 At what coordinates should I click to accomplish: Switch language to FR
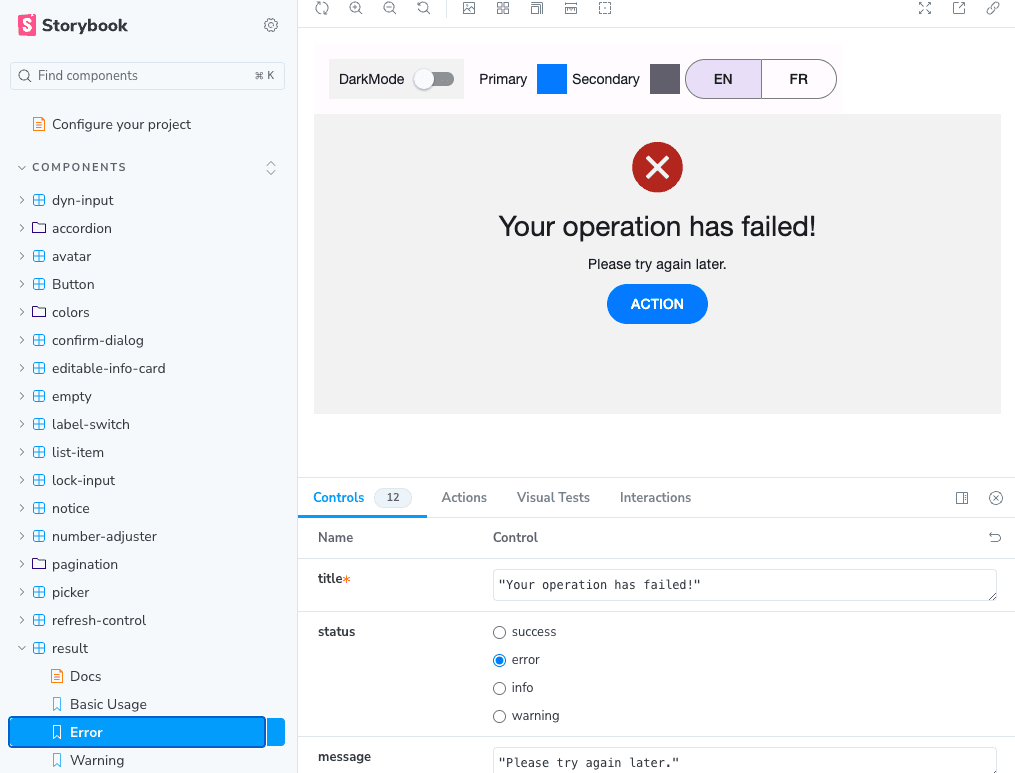click(x=799, y=79)
